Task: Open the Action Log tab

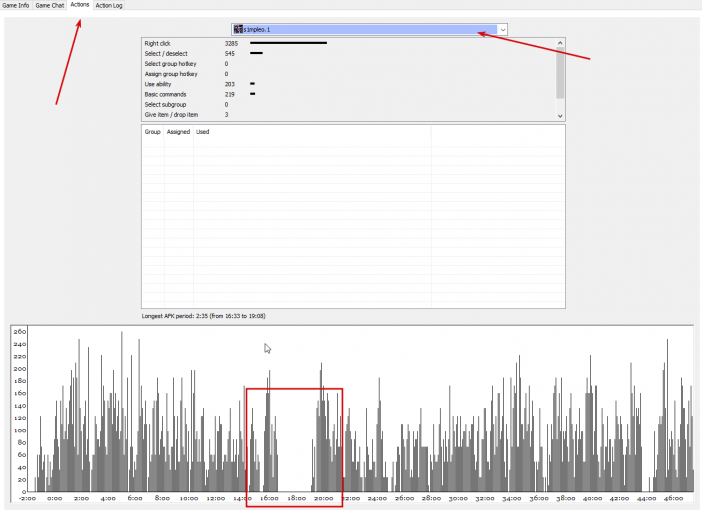Action: pos(109,5)
